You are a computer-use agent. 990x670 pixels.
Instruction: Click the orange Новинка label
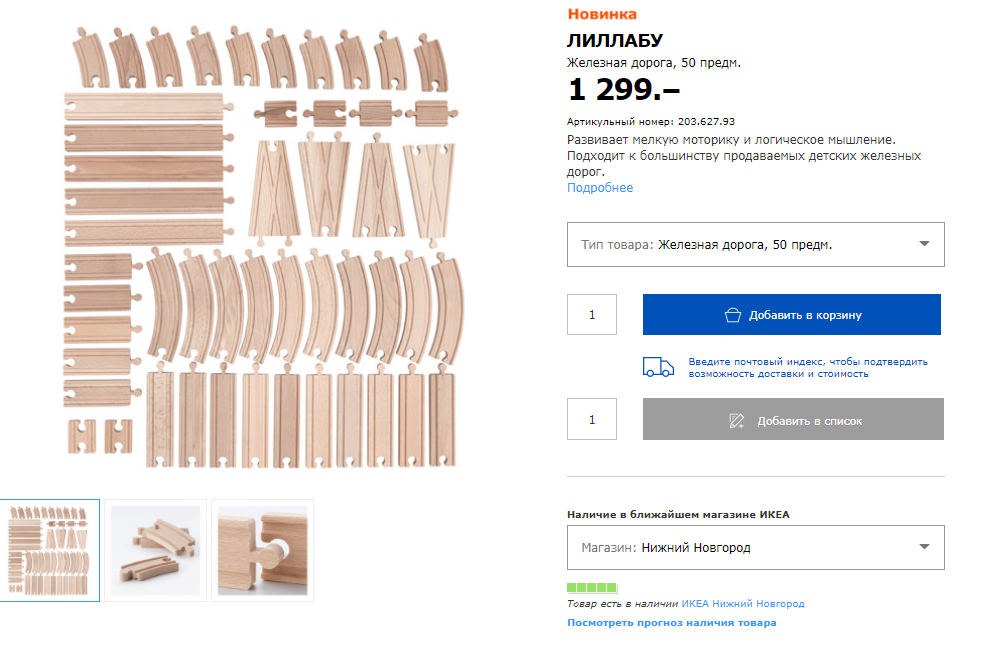click(x=602, y=14)
